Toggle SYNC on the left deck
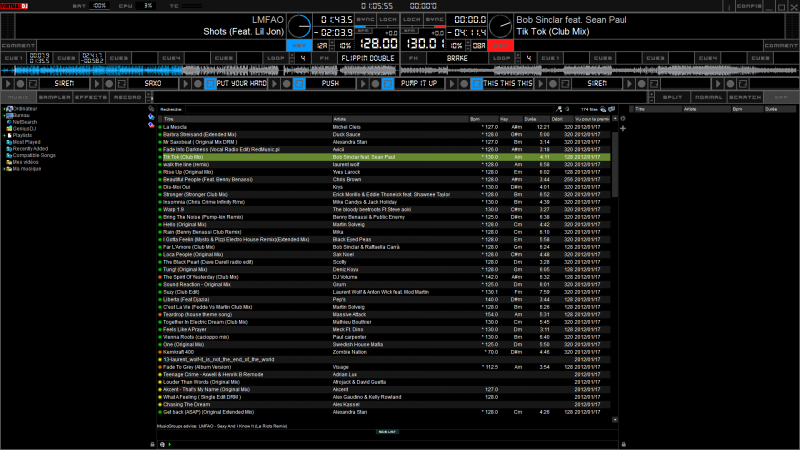The height and width of the screenshot is (450, 800). pos(365,18)
